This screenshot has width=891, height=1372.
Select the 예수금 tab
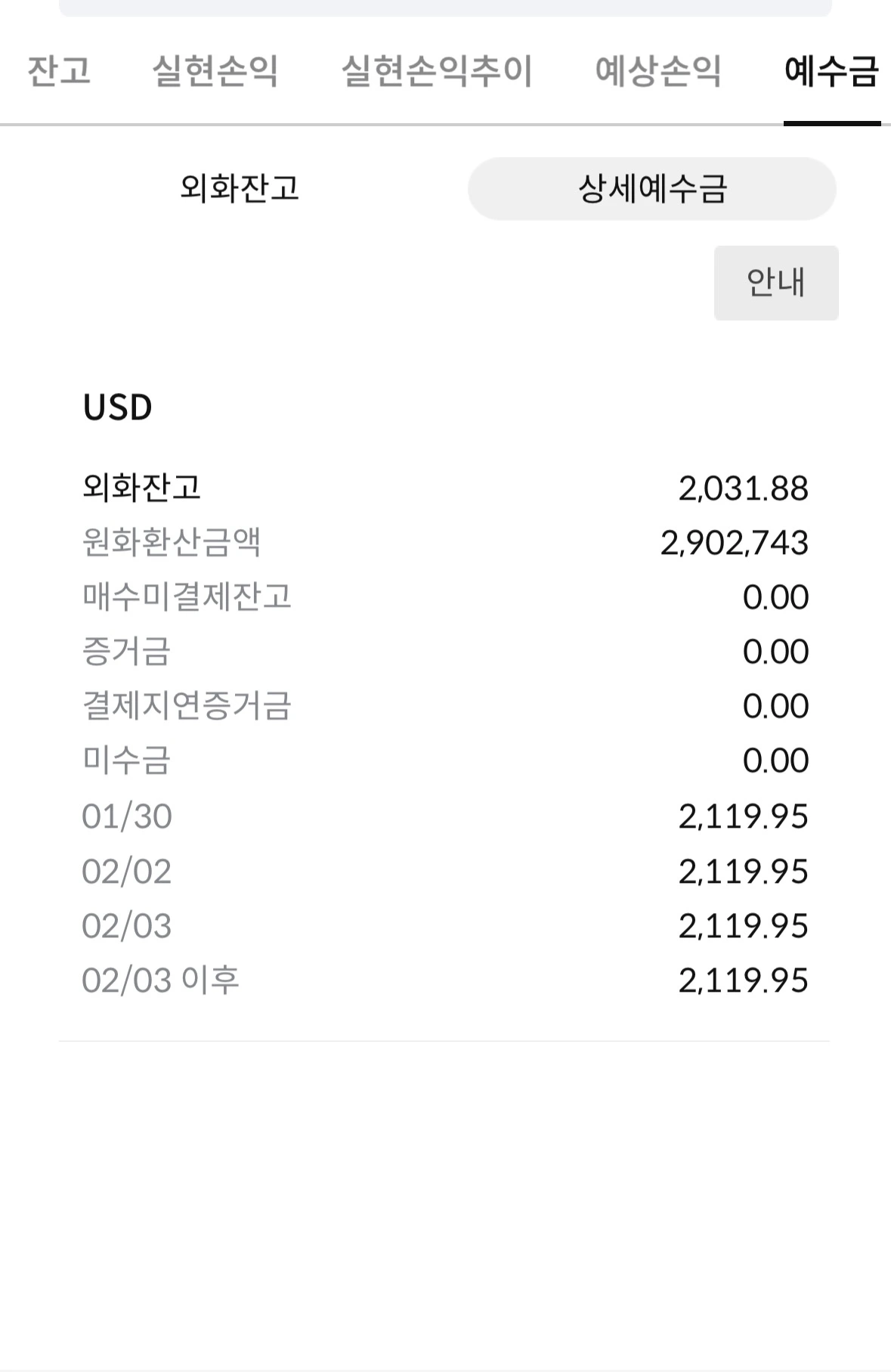pos(831,71)
